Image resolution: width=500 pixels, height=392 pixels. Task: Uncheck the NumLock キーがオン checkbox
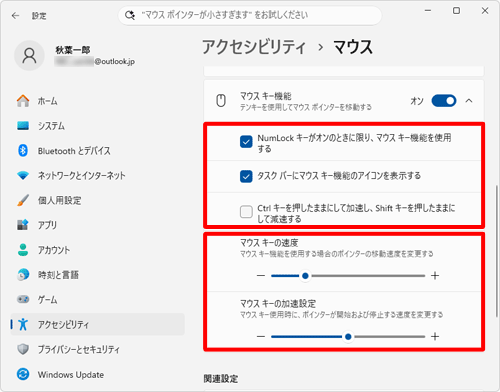coord(246,142)
